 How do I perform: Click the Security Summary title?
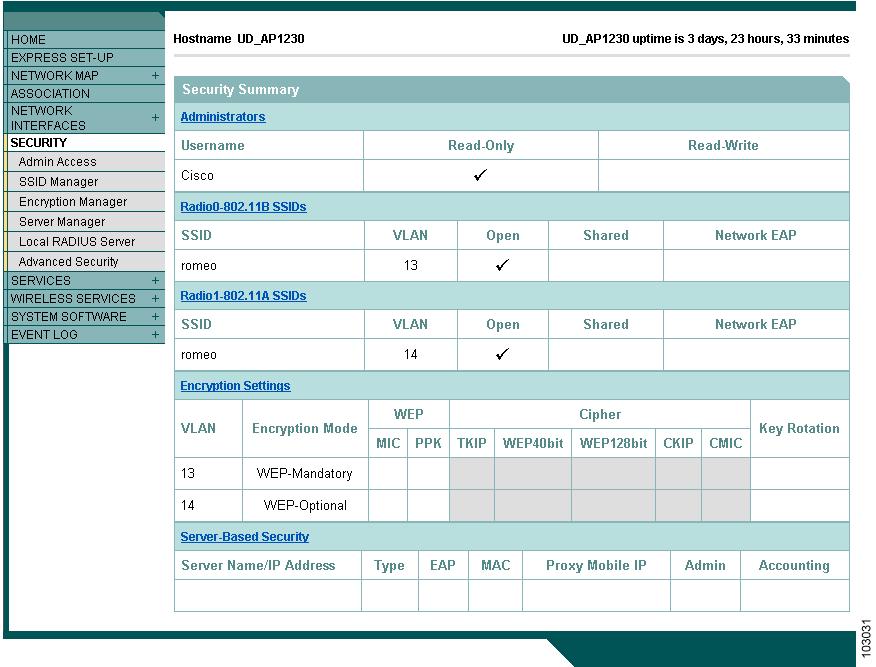tap(241, 89)
